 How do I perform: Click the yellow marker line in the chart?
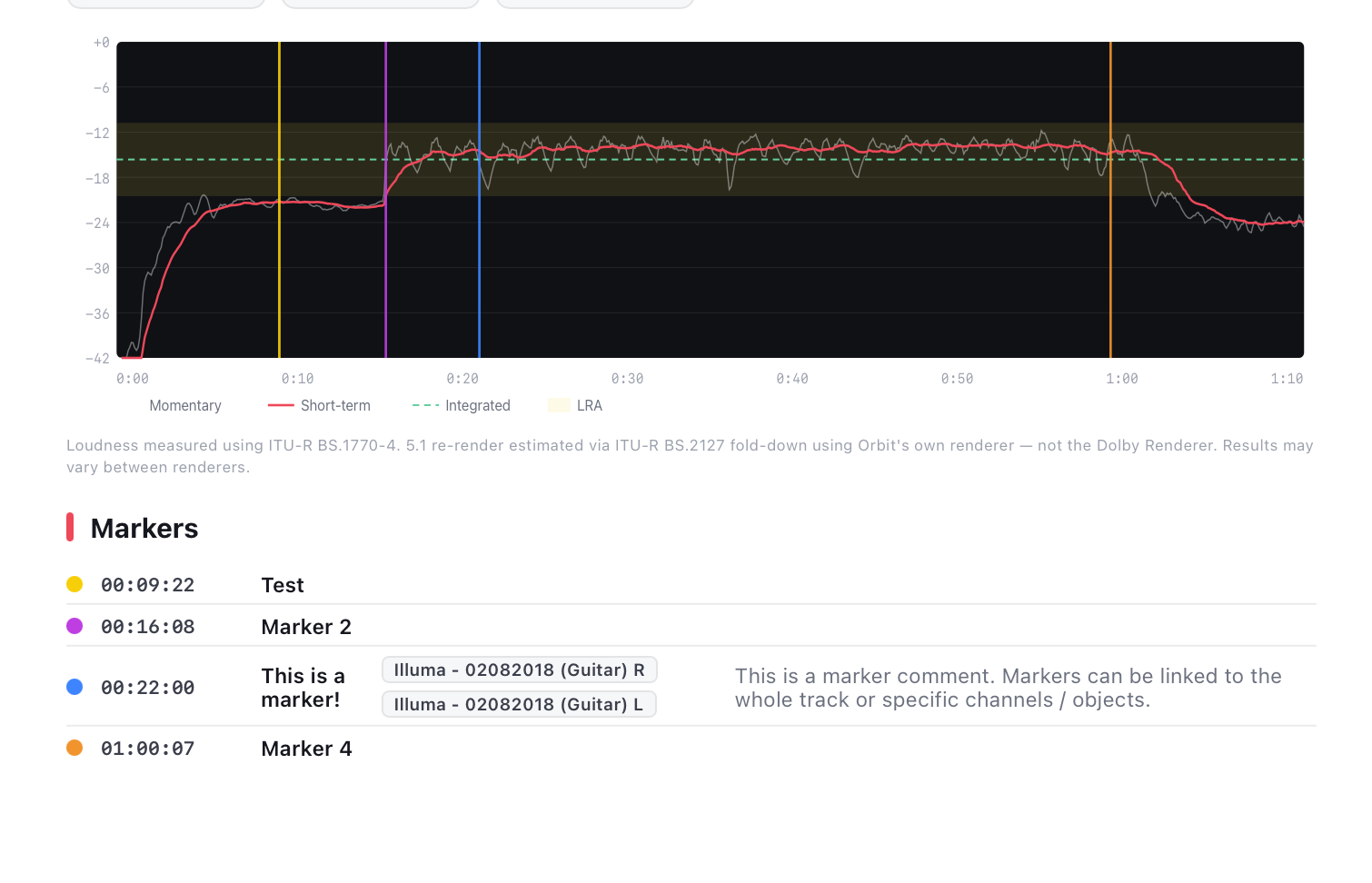coord(279,200)
